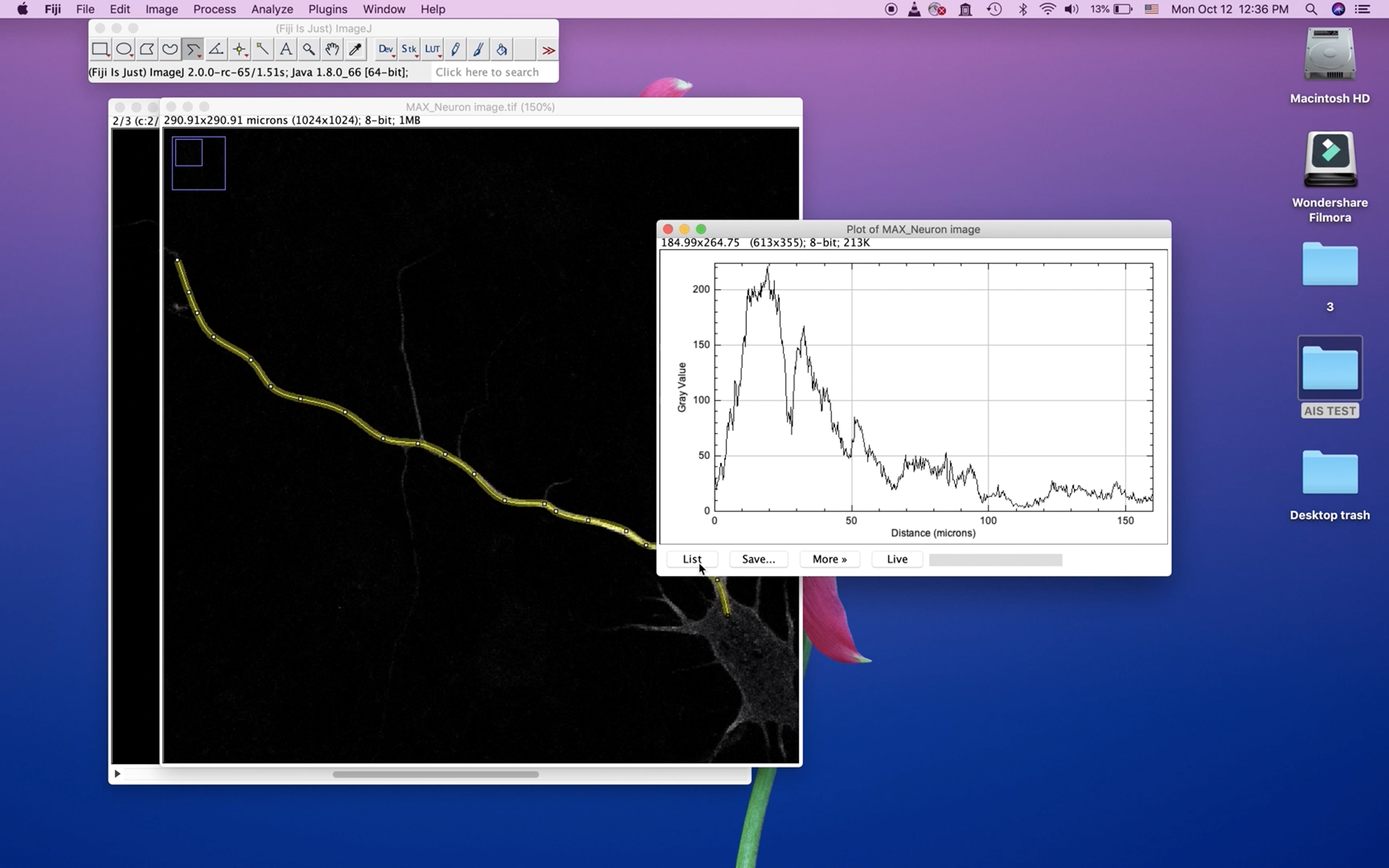Select the Freehand selection tool
The image size is (1389, 868).
(170, 49)
